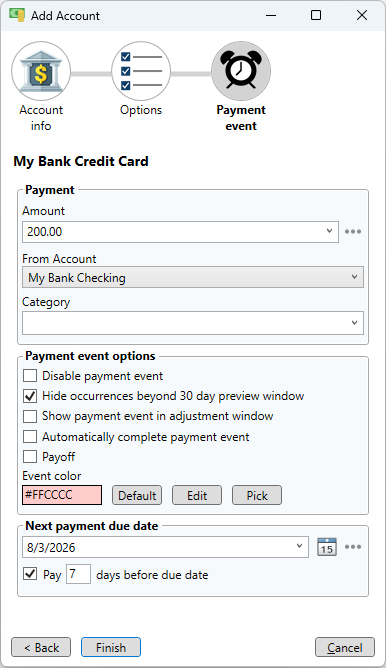Enable Disable payment event checkbox
This screenshot has height=668, width=386.
click(x=30, y=376)
